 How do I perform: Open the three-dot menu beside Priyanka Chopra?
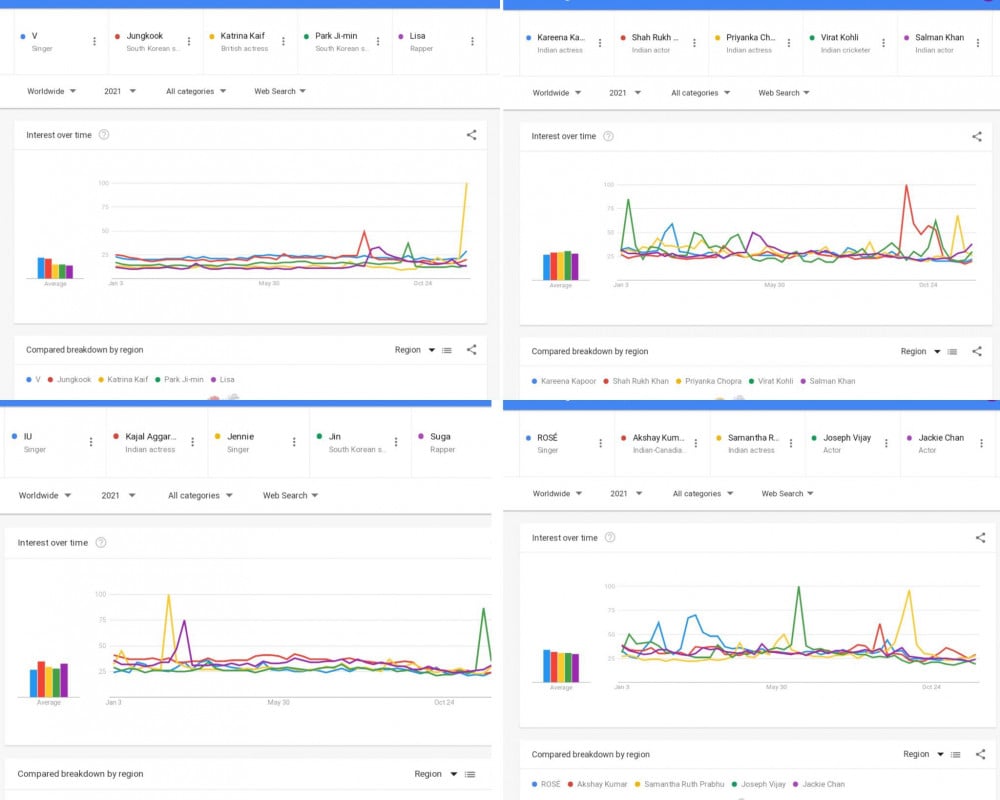click(788, 43)
